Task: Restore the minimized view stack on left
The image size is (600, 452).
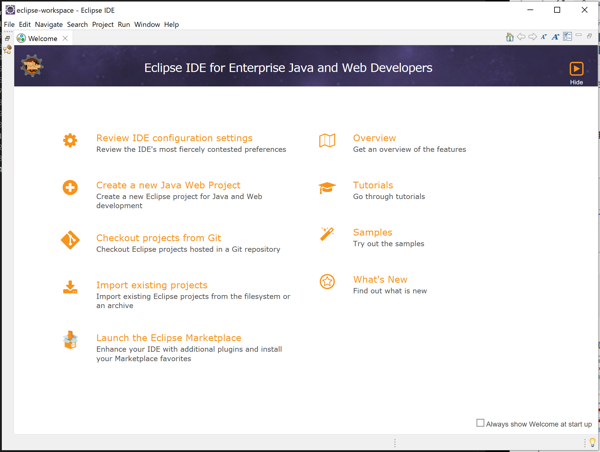Action: pos(7,38)
